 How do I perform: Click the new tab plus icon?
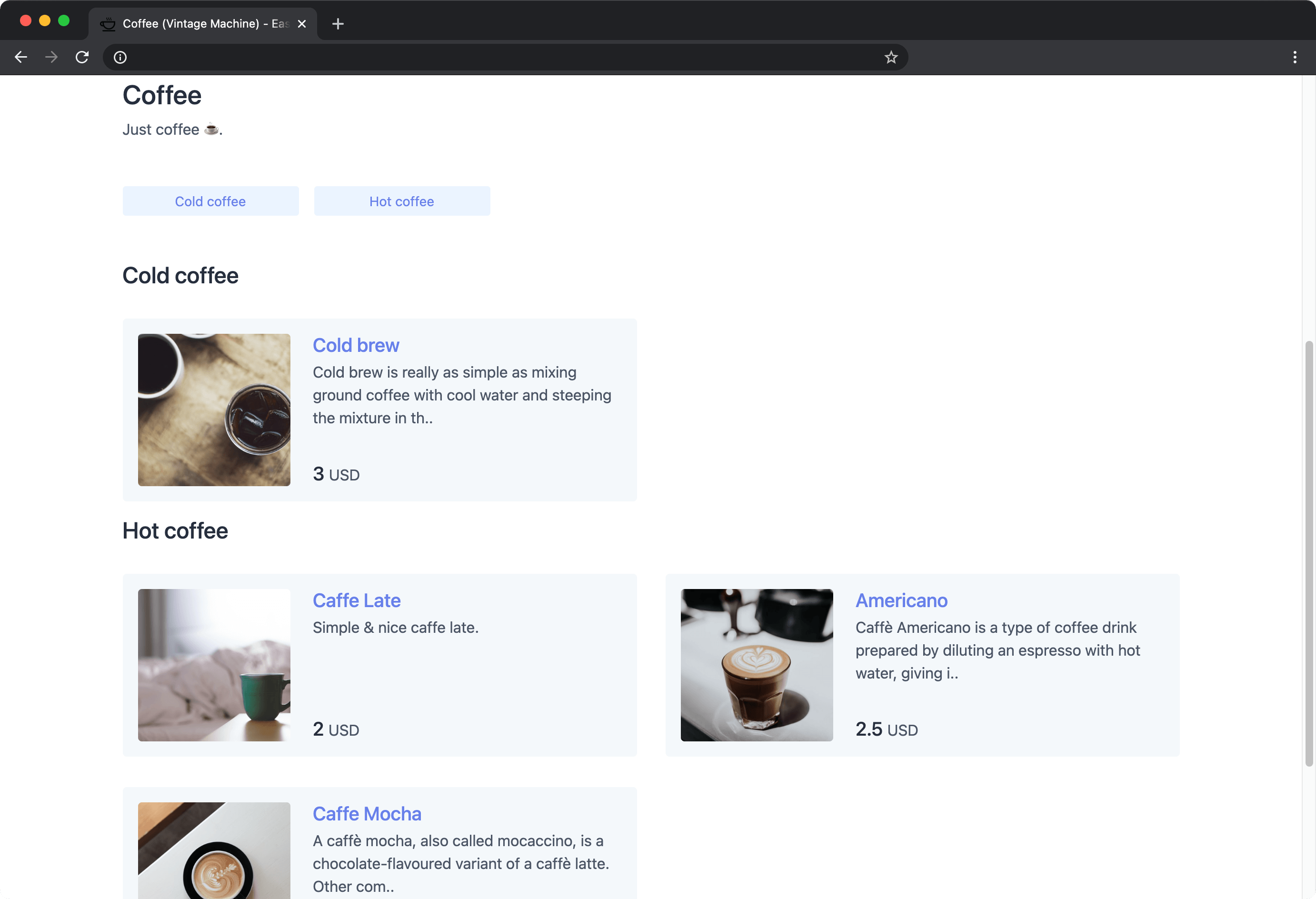click(x=335, y=22)
